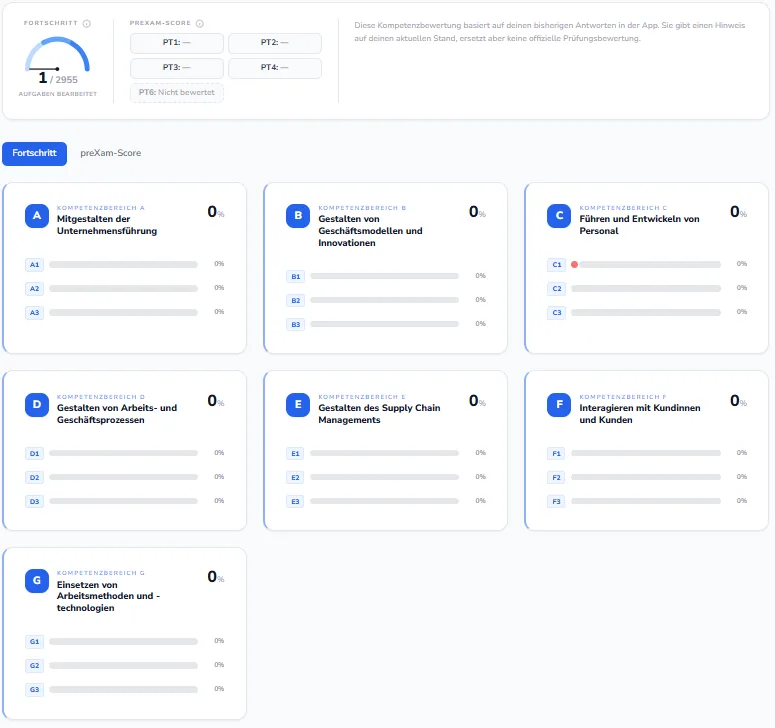Select the B3 sub-area tag
The width and height of the screenshot is (775, 728).
point(296,325)
